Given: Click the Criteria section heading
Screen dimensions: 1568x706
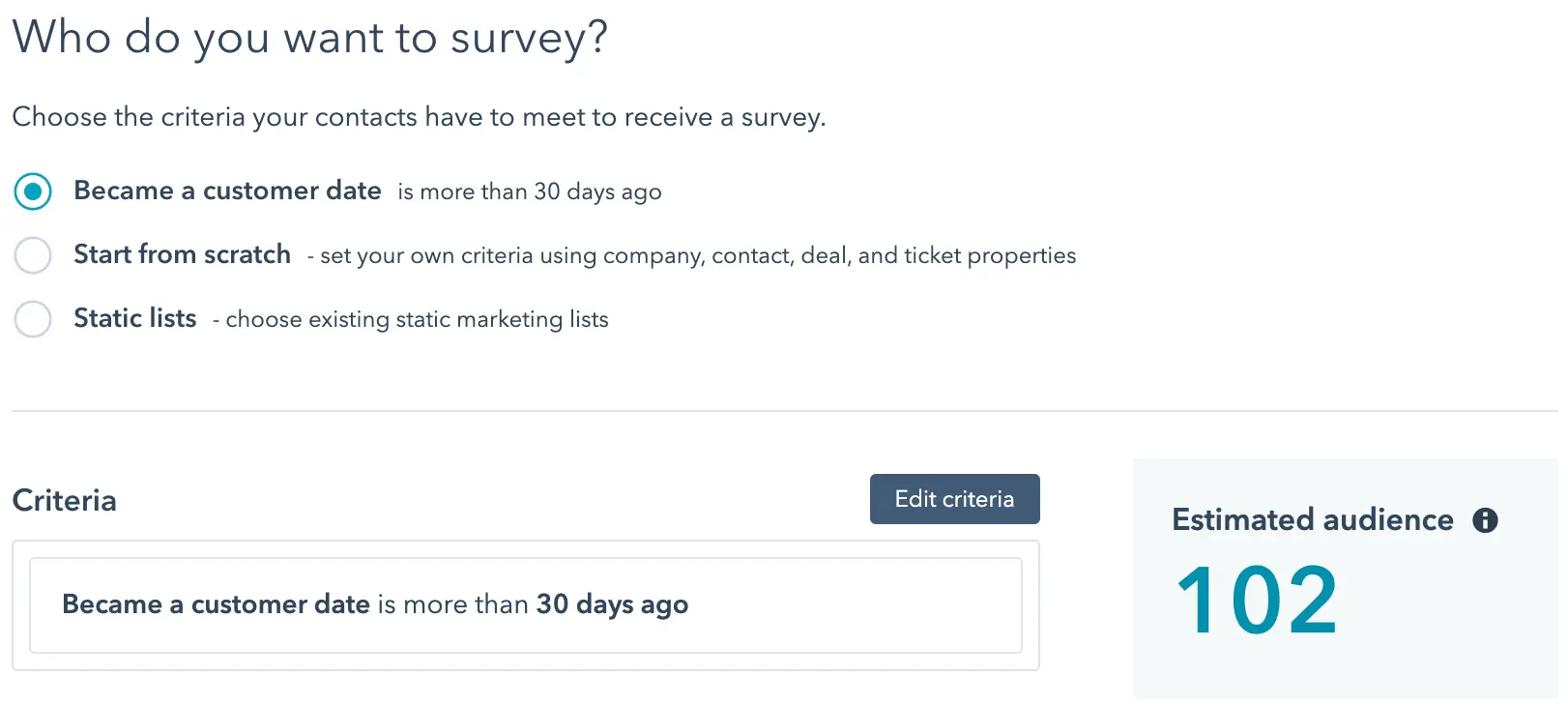Looking at the screenshot, I should 64,500.
